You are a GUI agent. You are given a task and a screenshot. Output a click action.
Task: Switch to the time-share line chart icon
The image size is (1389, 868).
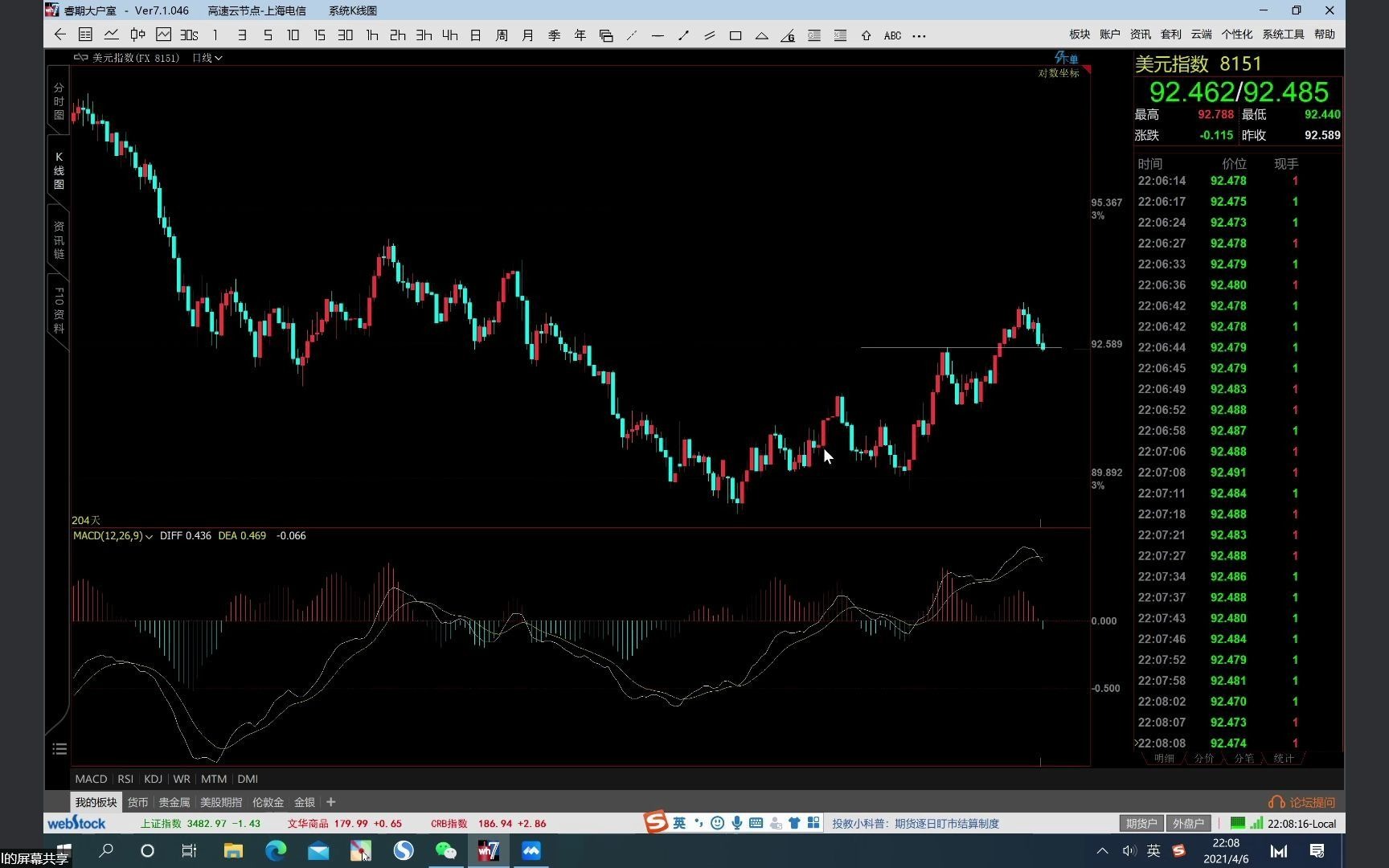(x=112, y=35)
